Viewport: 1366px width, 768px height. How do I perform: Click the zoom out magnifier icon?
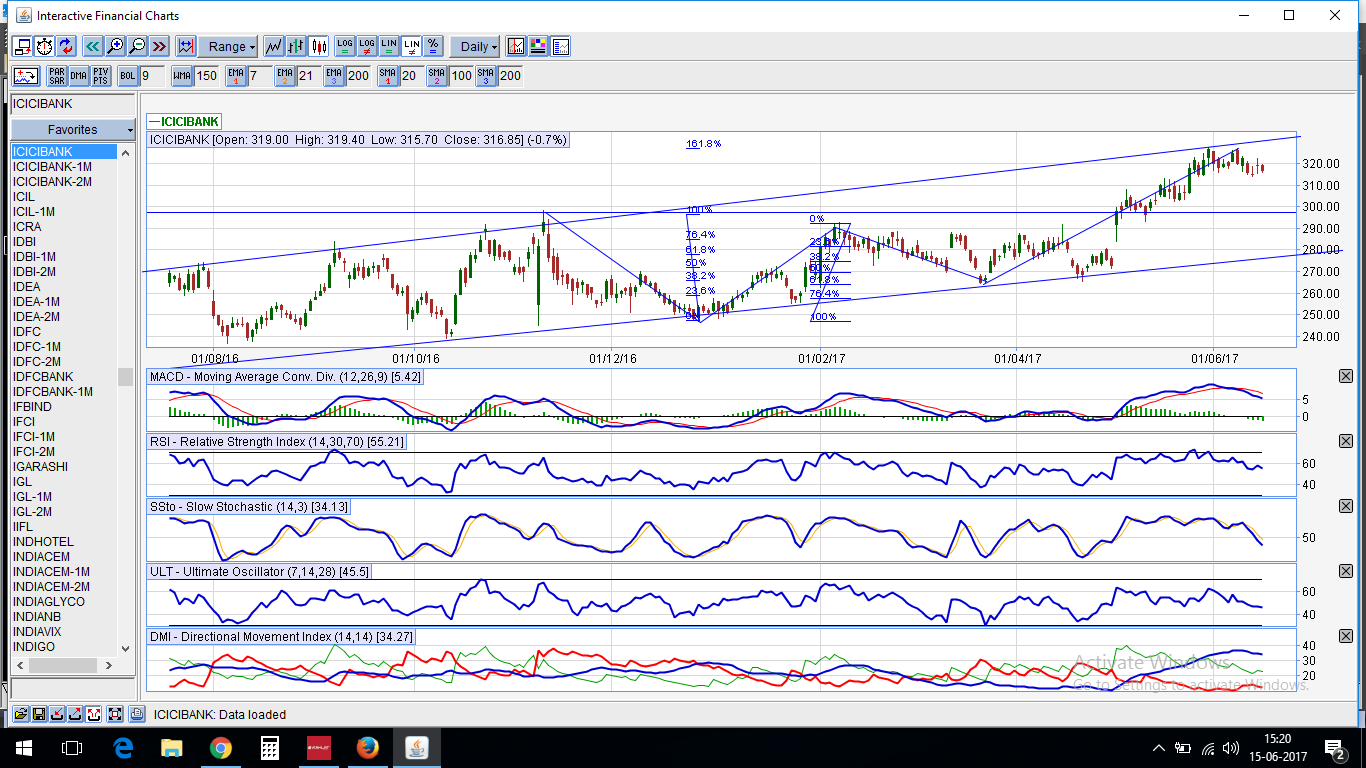click(137, 46)
